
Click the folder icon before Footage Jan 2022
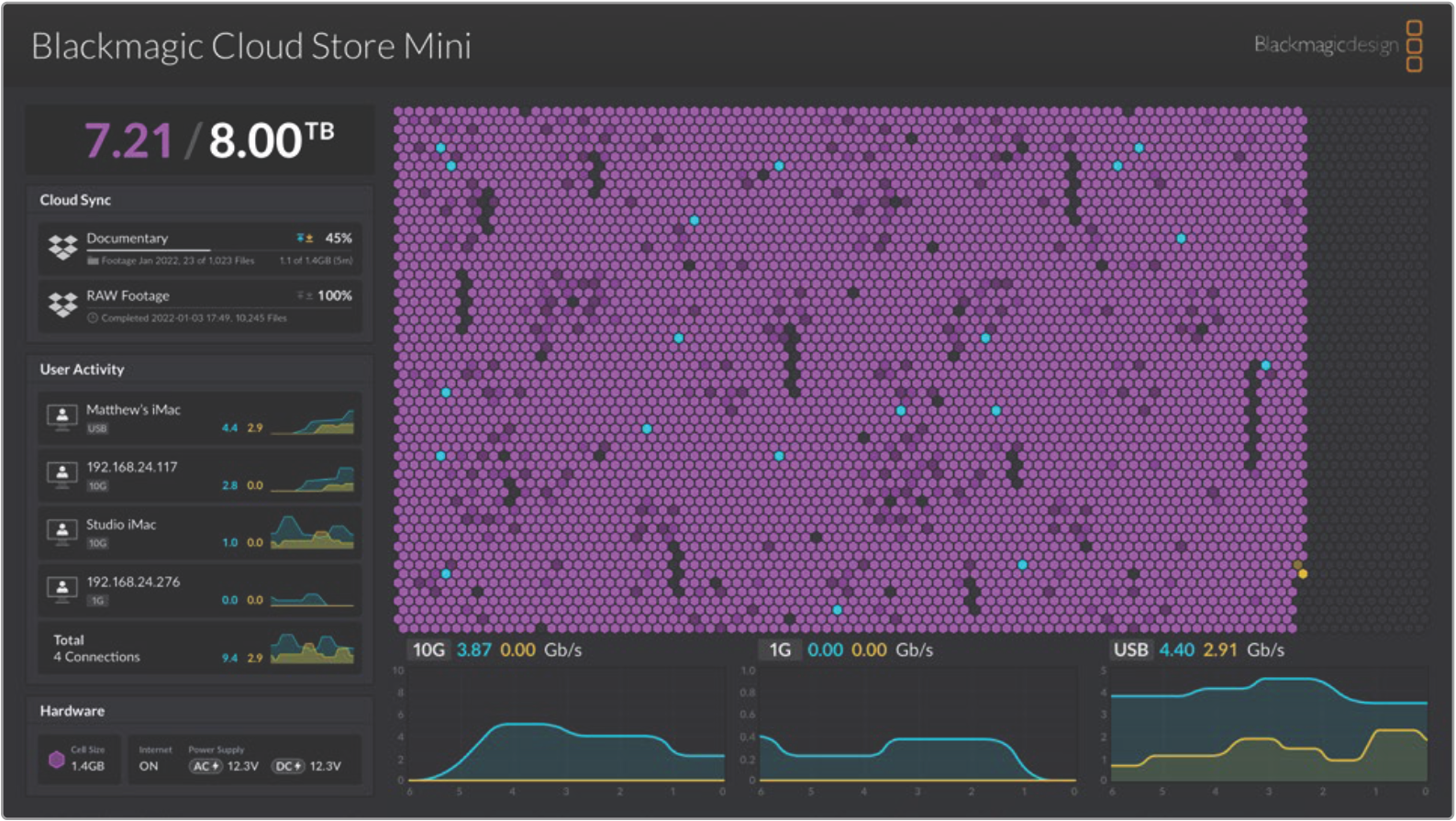click(x=93, y=261)
